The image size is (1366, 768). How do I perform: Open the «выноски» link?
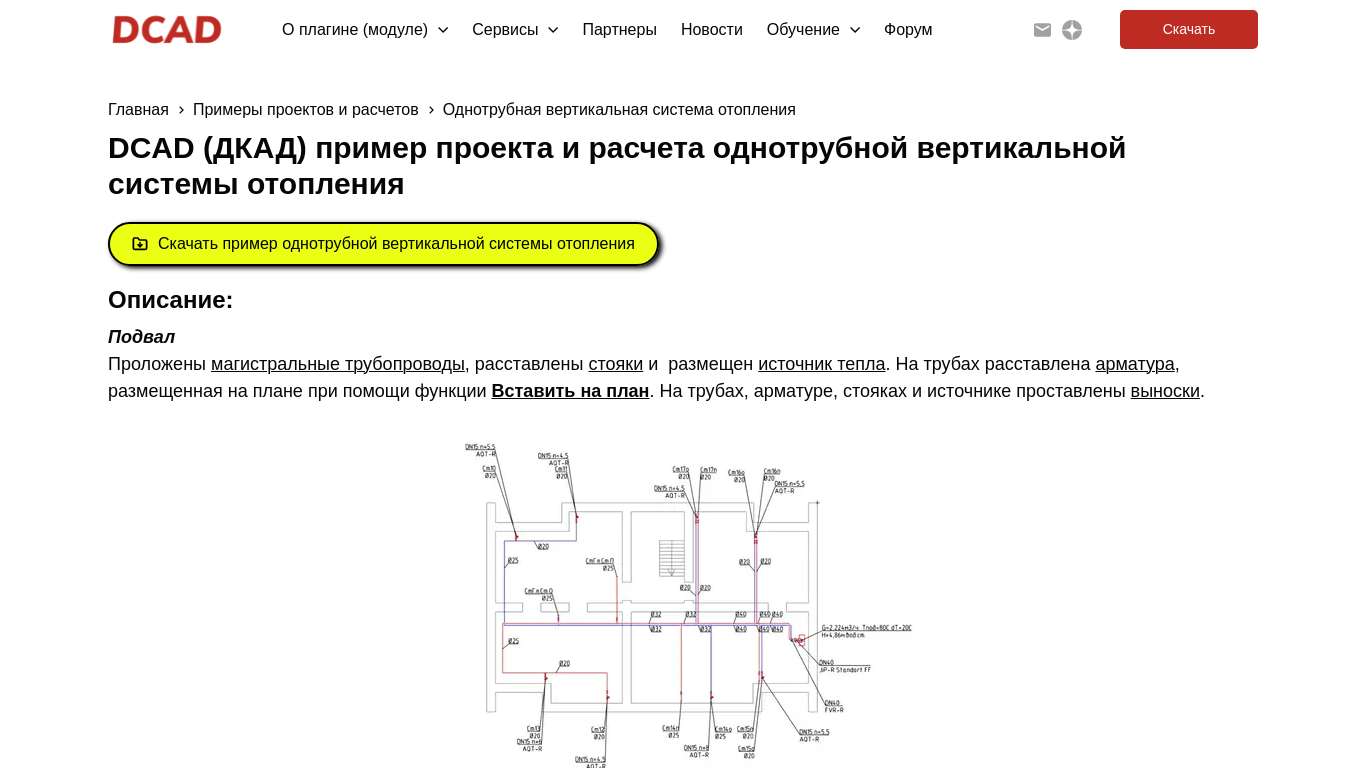pos(1165,391)
